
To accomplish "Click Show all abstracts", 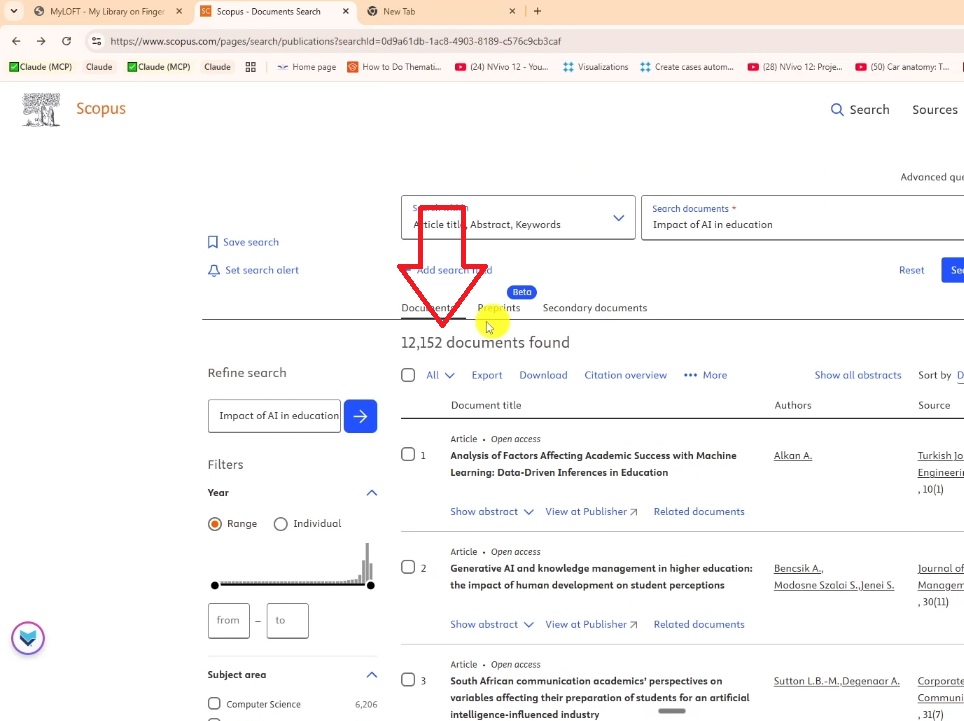I will coord(858,375).
